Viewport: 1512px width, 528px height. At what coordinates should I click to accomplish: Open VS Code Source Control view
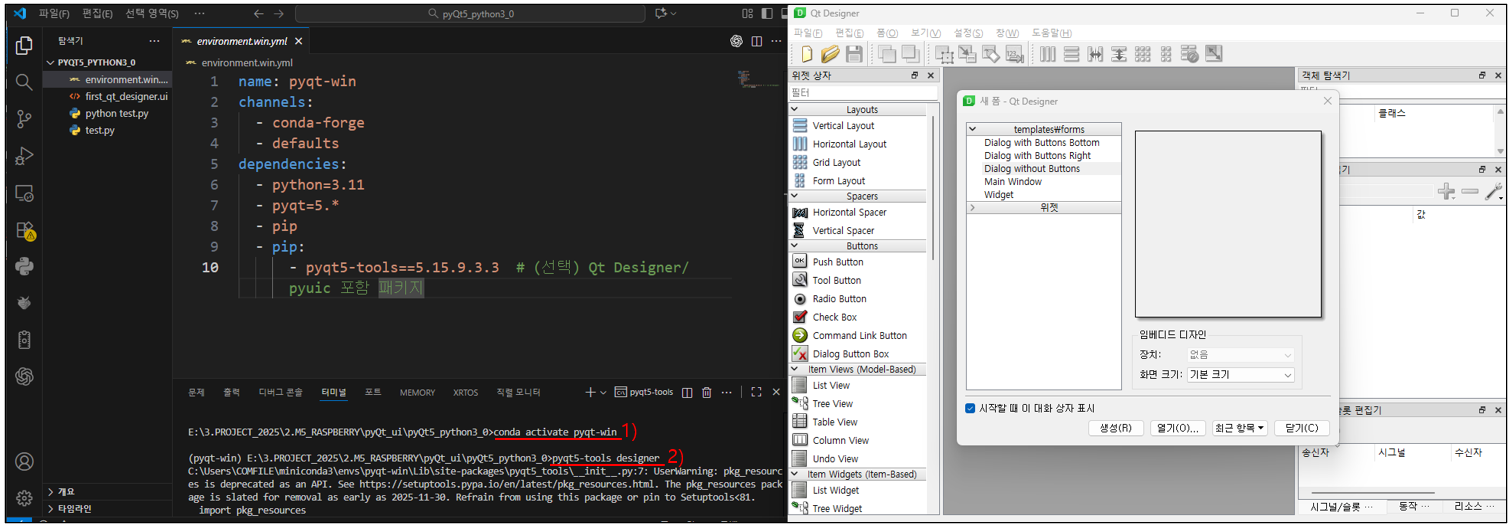(25, 119)
